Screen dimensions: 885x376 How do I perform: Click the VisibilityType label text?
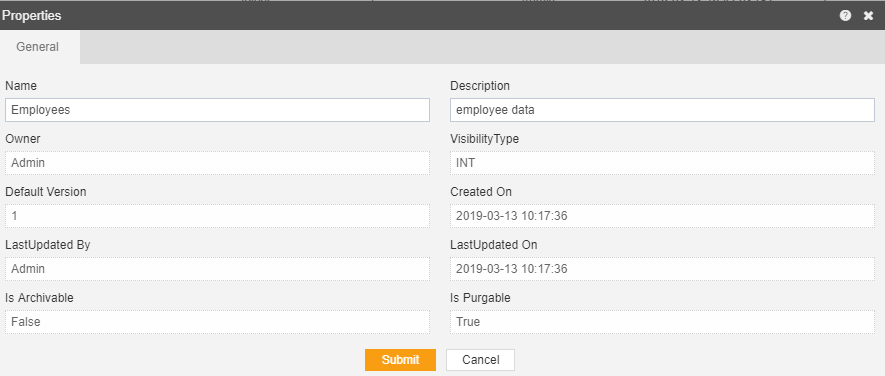point(484,139)
